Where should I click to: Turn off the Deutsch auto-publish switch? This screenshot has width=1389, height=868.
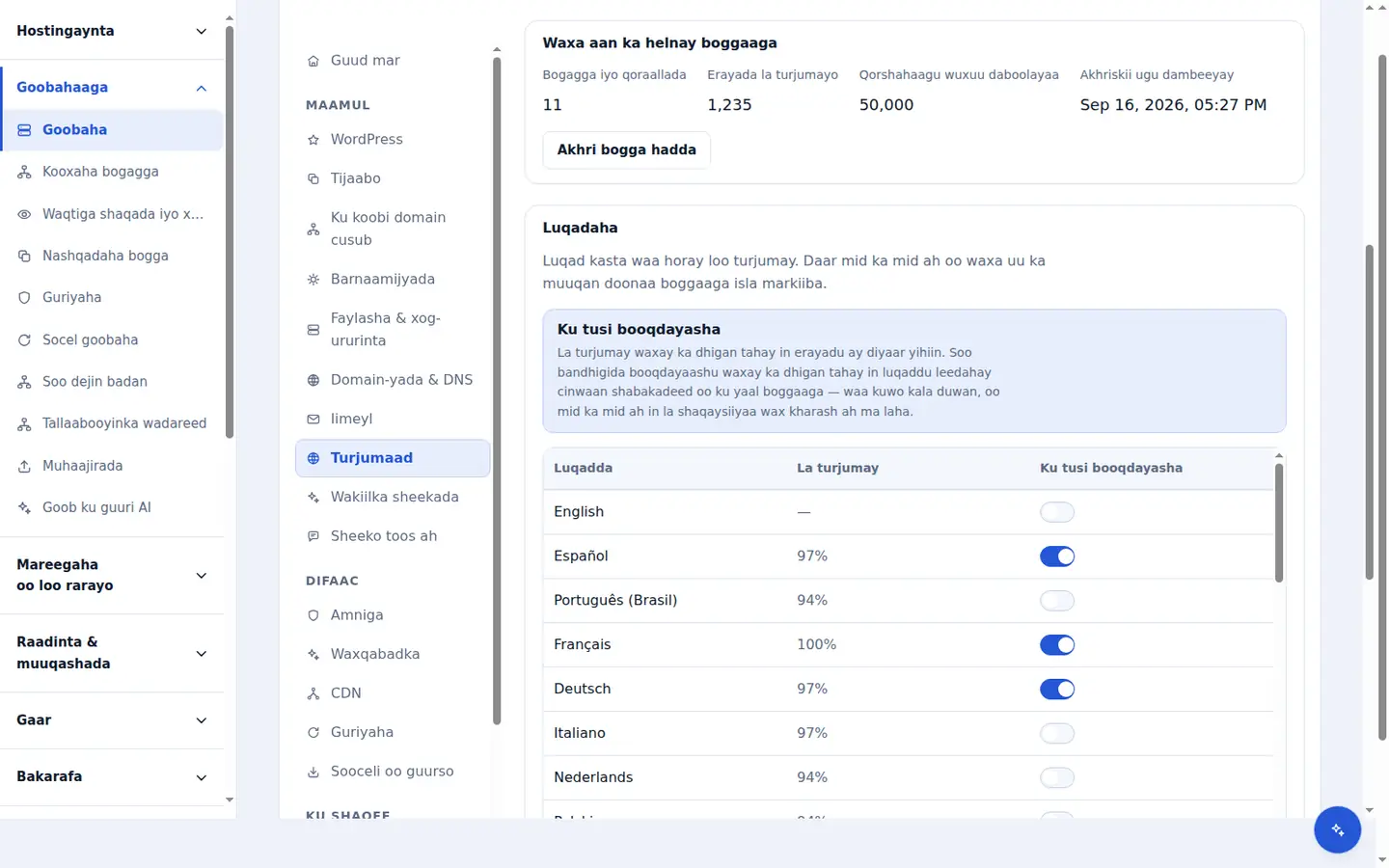coord(1057,690)
